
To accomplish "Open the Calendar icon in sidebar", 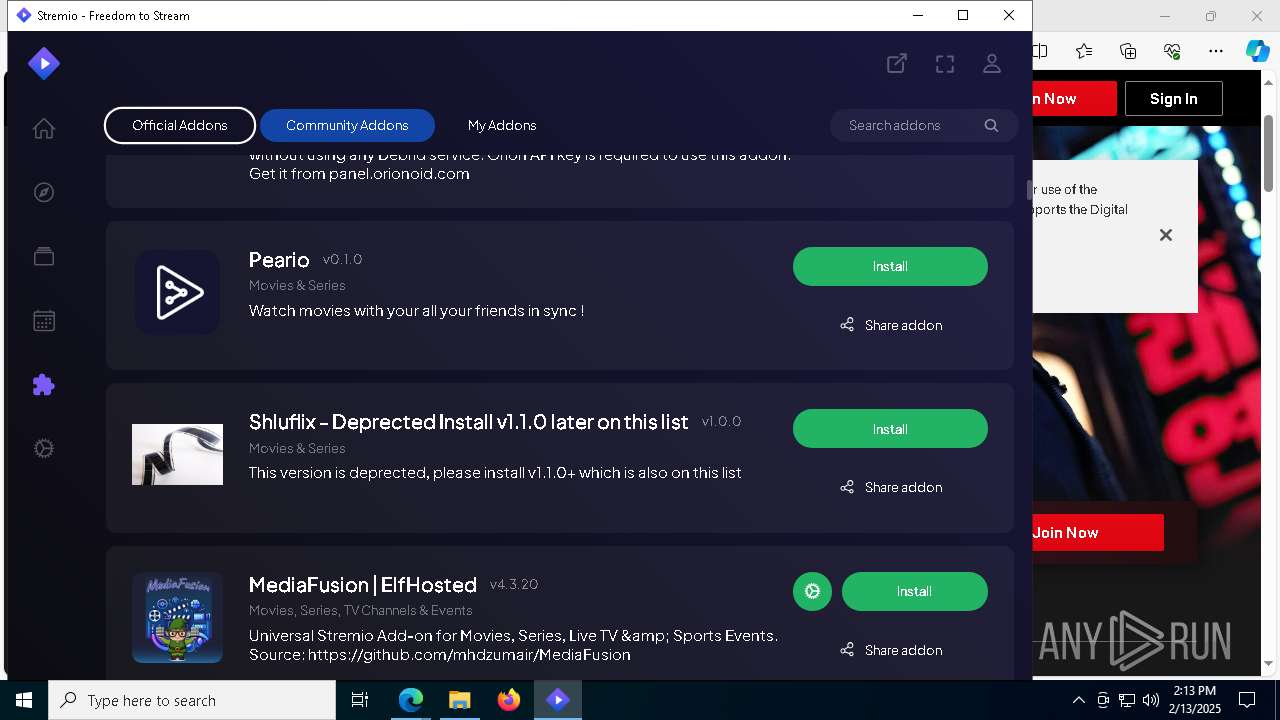I will pos(43,321).
